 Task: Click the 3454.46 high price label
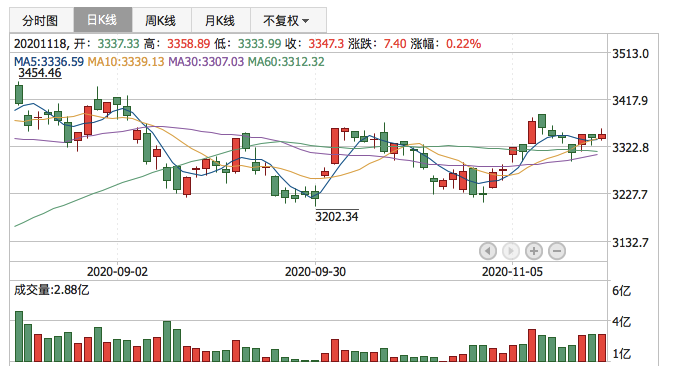coord(40,73)
